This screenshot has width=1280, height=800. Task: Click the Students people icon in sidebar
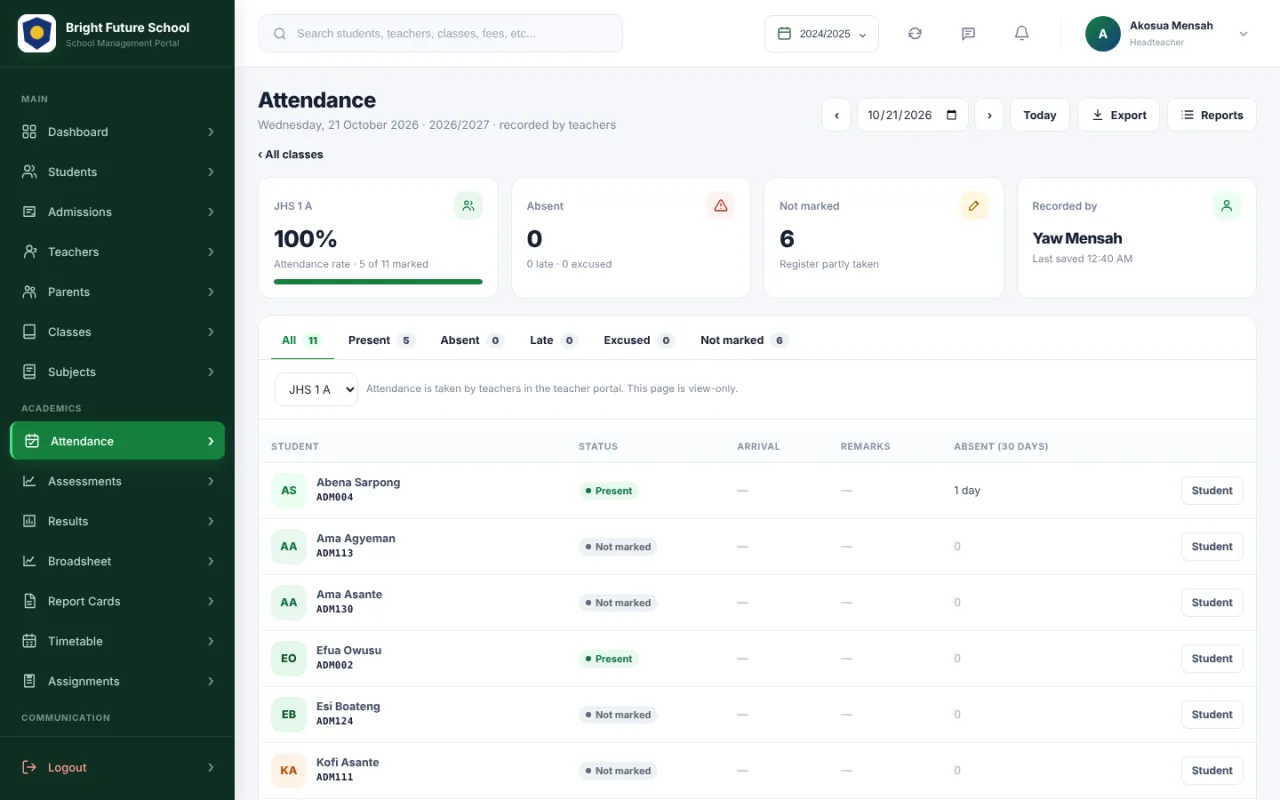coord(29,172)
